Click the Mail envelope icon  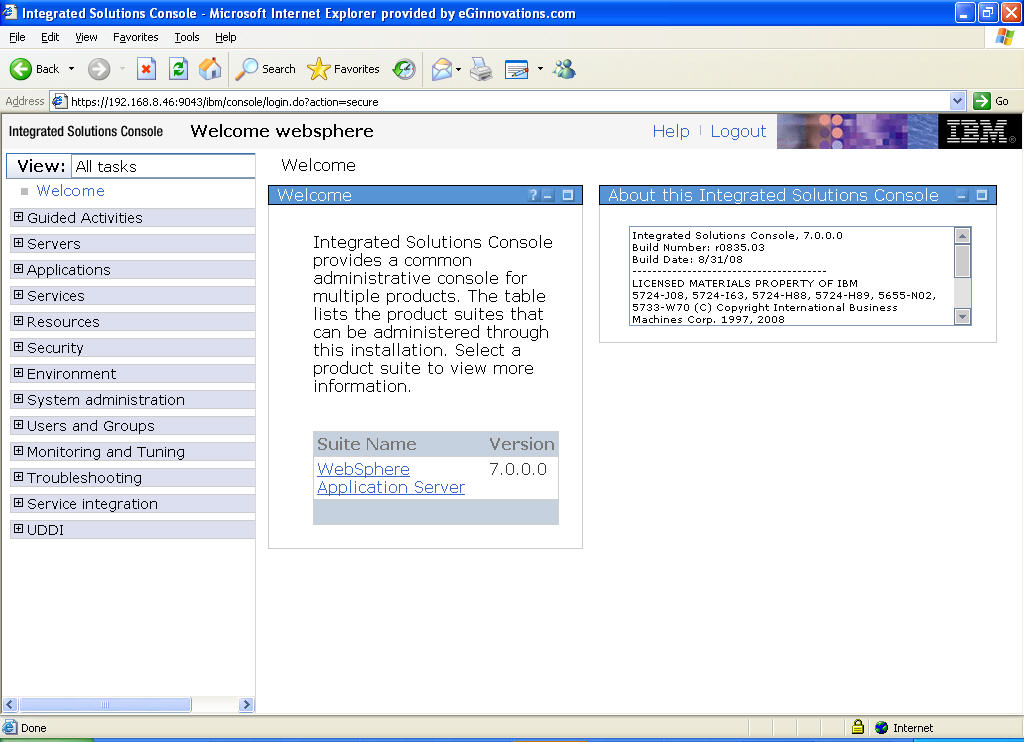click(x=442, y=69)
